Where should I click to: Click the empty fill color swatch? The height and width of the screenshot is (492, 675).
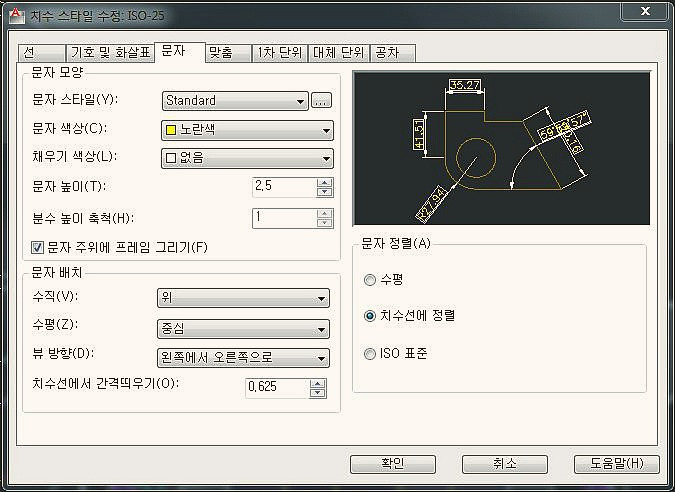coord(171,158)
